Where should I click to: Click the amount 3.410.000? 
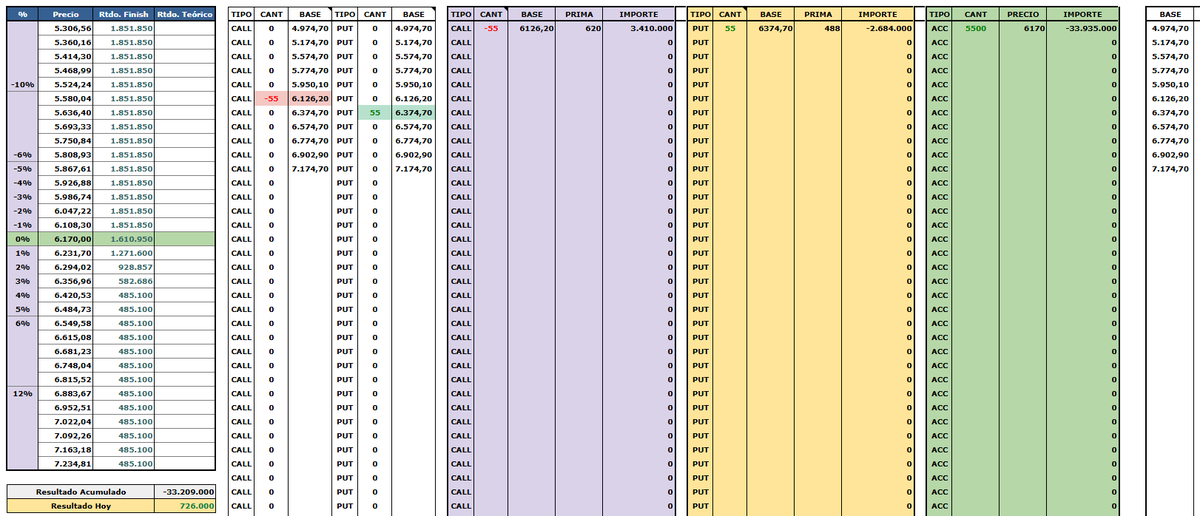coord(639,29)
